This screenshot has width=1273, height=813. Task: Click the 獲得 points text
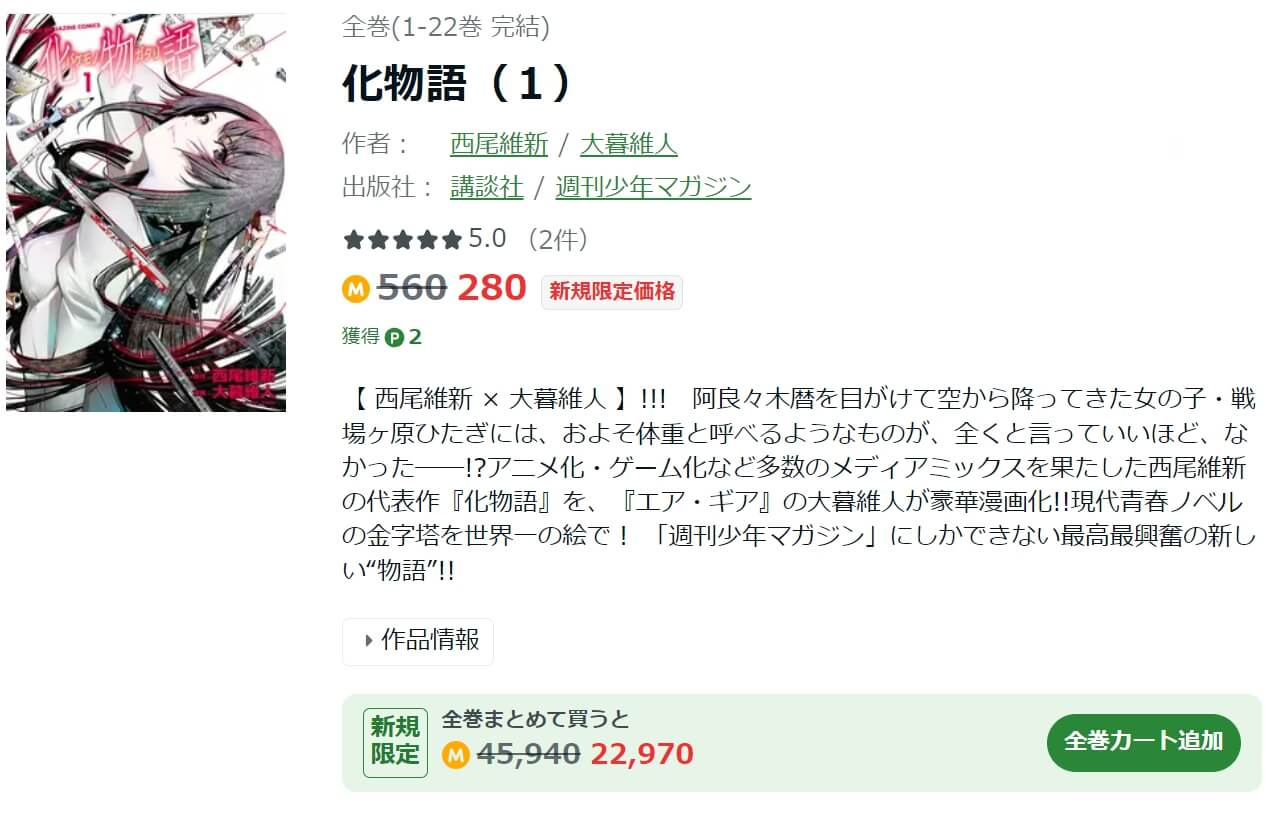[x=361, y=337]
